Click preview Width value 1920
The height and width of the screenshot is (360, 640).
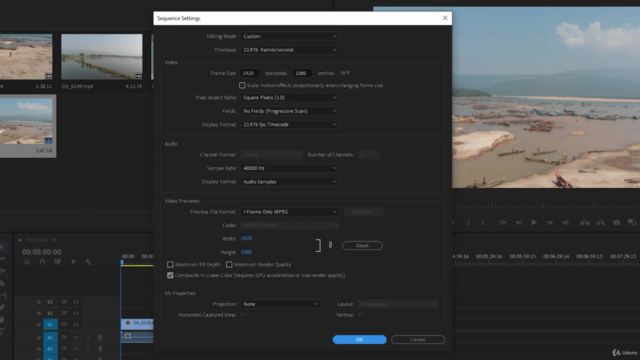click(x=246, y=238)
